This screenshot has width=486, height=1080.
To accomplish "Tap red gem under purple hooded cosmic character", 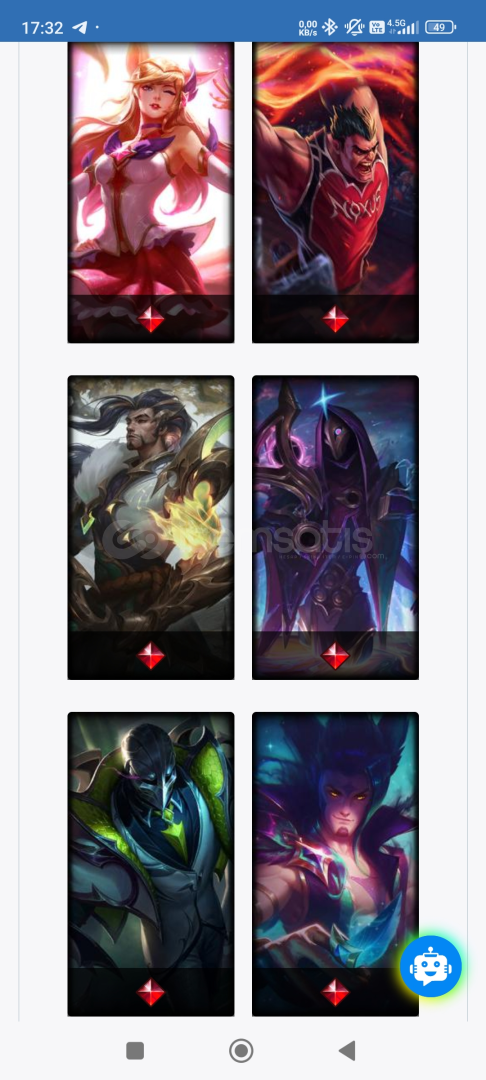I will click(335, 656).
